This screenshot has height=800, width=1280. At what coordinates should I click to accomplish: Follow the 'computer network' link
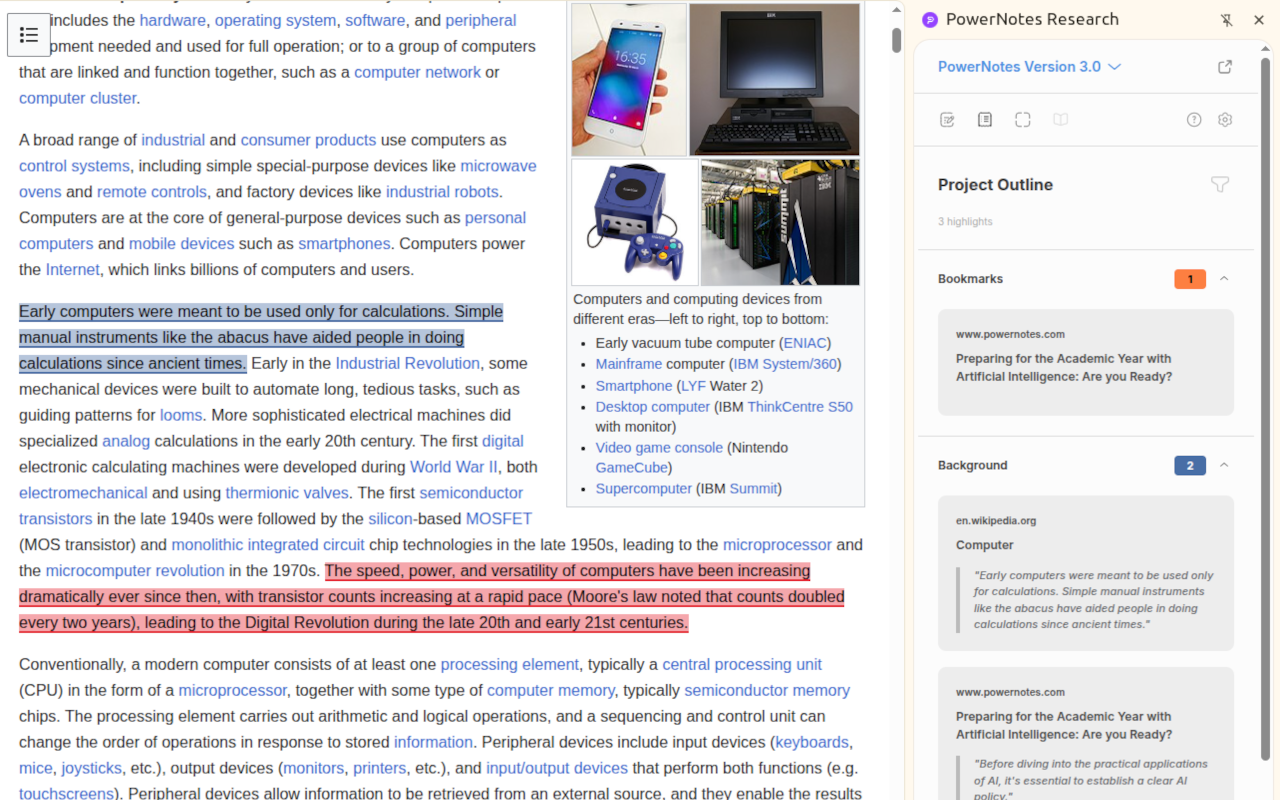(417, 72)
